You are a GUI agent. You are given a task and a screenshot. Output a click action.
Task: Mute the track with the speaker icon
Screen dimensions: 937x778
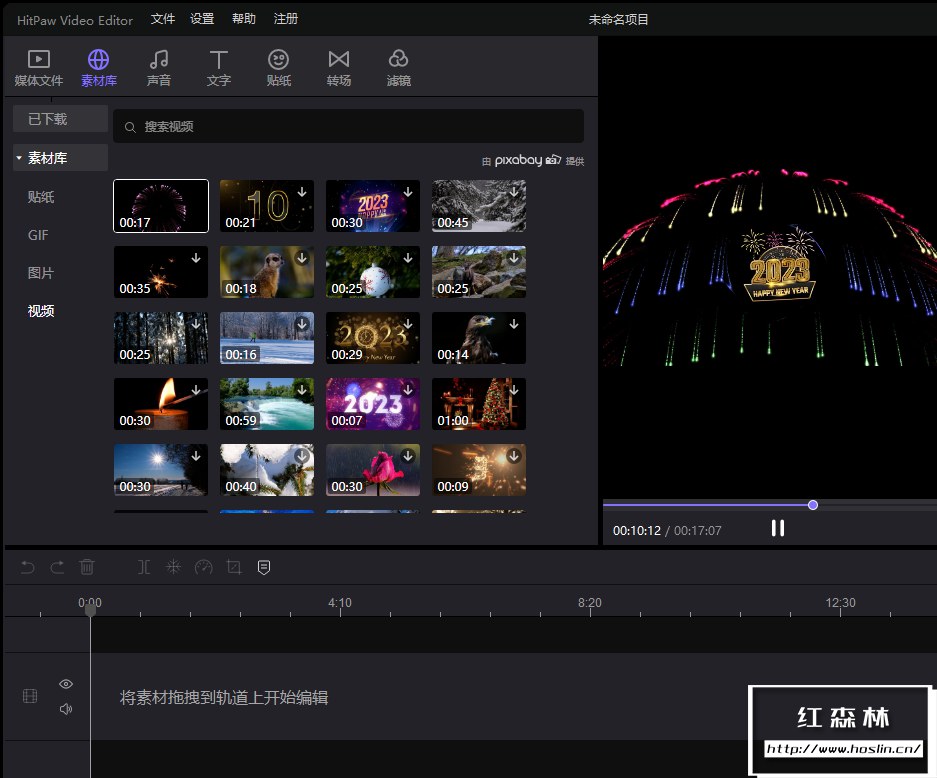click(x=66, y=709)
